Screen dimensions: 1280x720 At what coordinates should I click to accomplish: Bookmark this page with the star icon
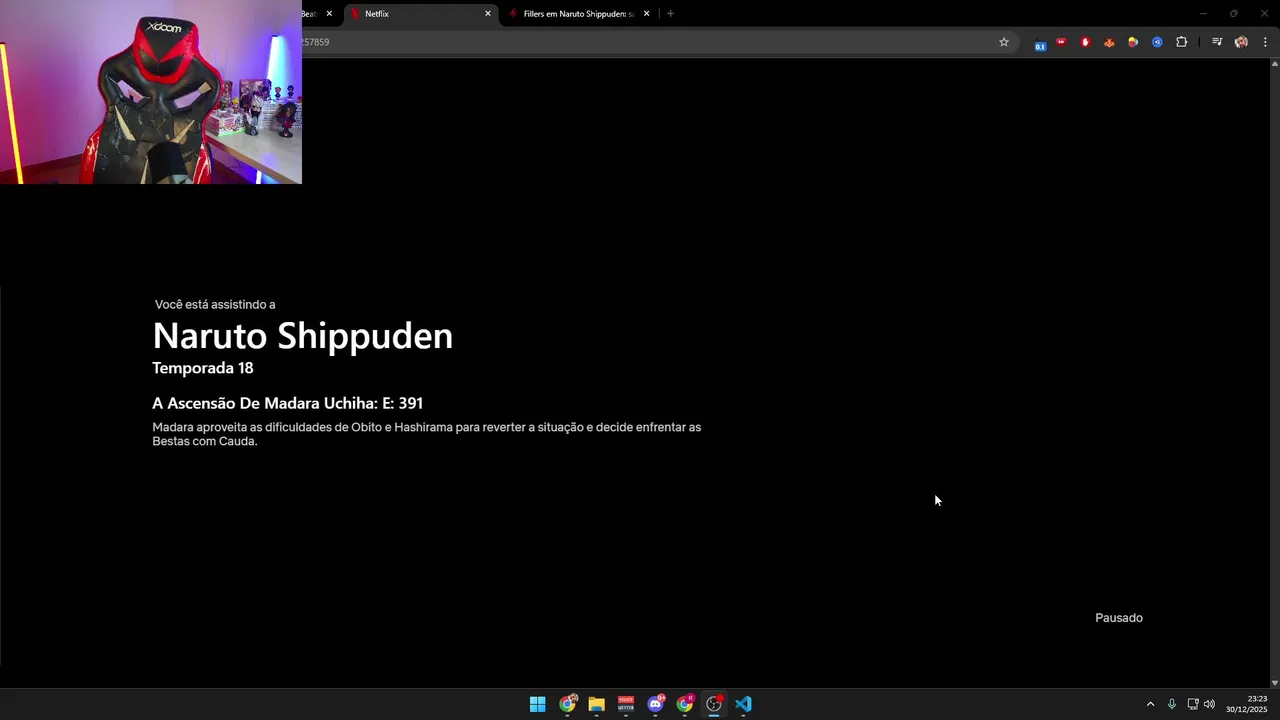click(1004, 42)
